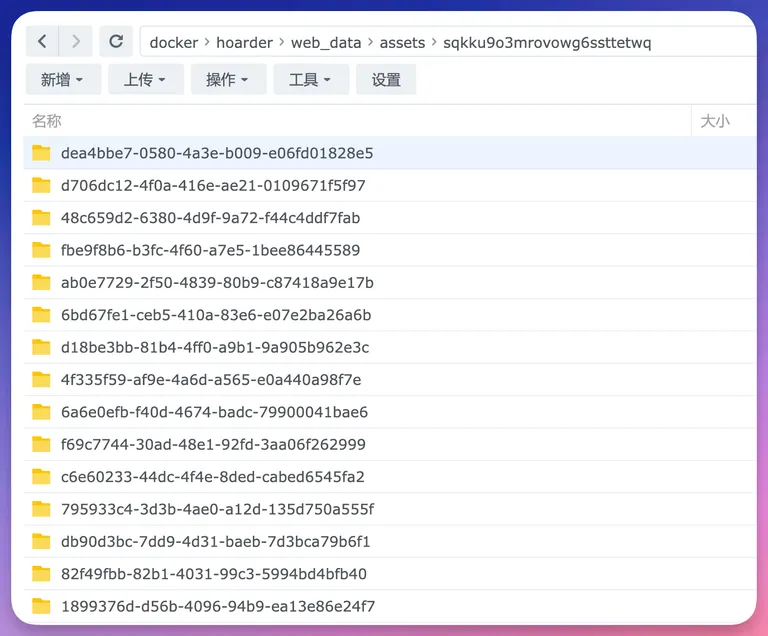The width and height of the screenshot is (768, 636).
Task: Click the back navigation arrow
Action: (42, 42)
